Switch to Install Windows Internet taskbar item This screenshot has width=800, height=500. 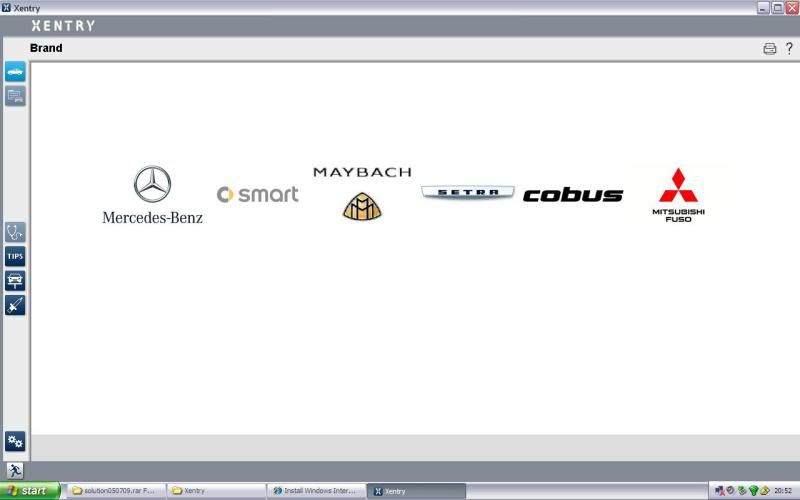[x=315, y=491]
